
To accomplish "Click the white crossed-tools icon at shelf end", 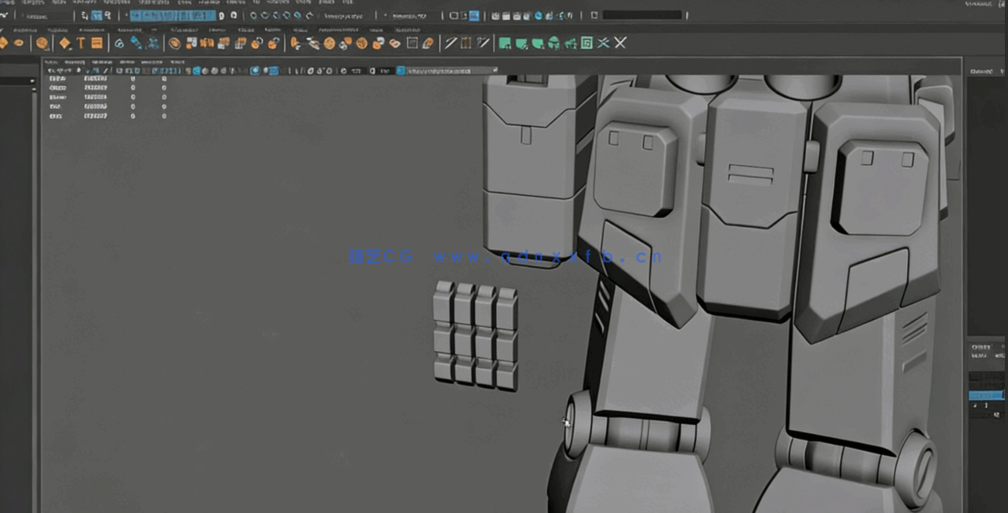I will pyautogui.click(x=620, y=43).
